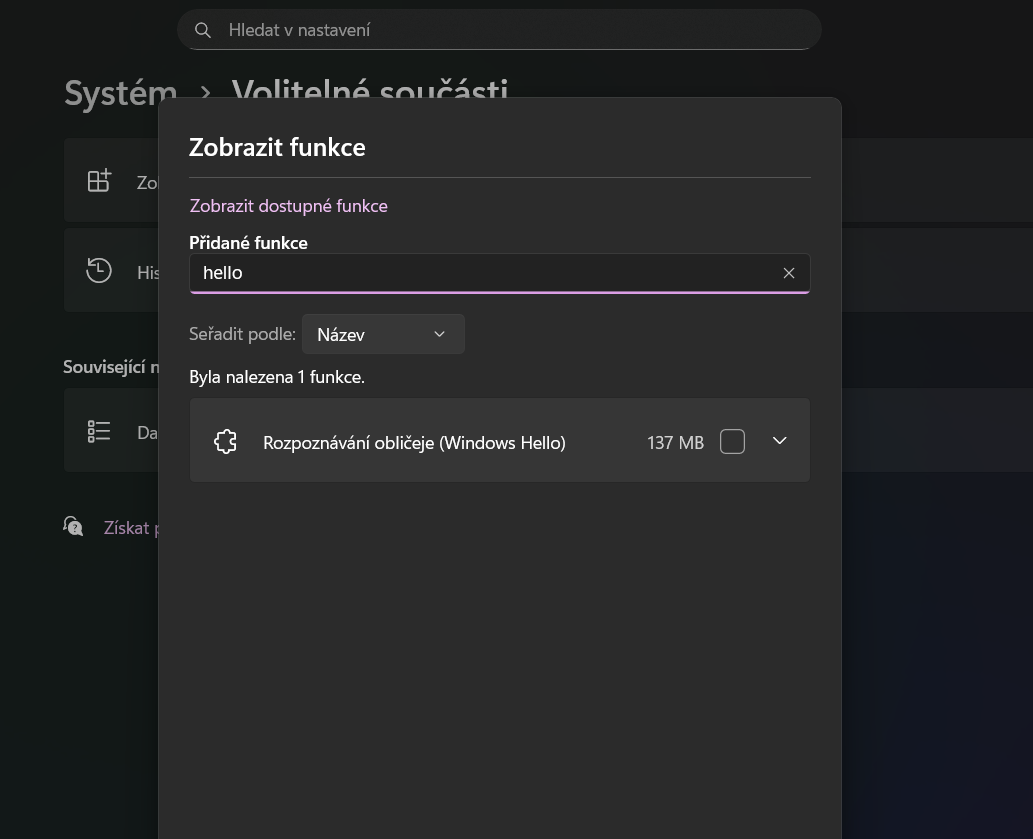Click the add feature grid icon

(99, 180)
